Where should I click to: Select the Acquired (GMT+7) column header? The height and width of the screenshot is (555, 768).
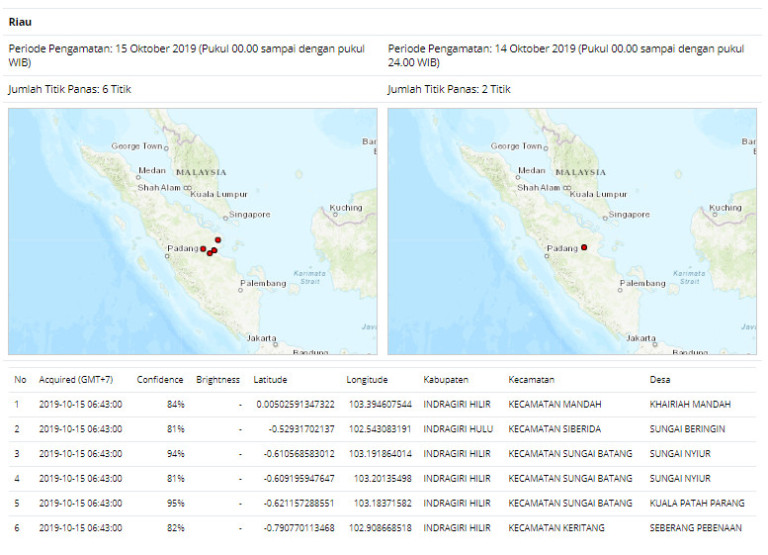76,380
